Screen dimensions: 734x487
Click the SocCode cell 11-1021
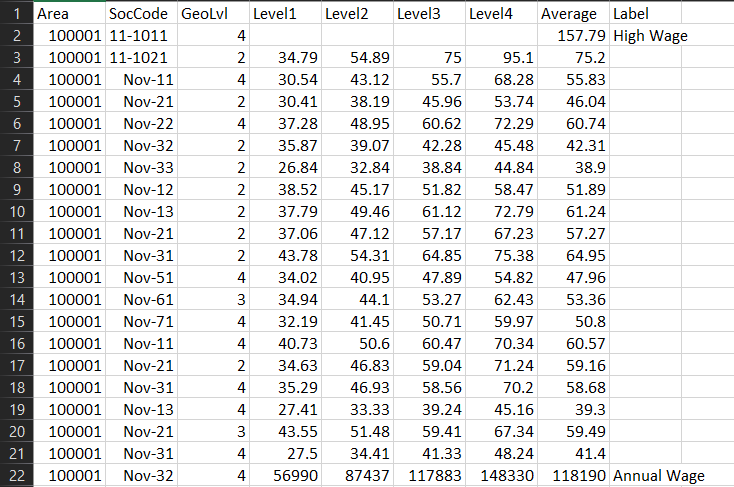141,58
